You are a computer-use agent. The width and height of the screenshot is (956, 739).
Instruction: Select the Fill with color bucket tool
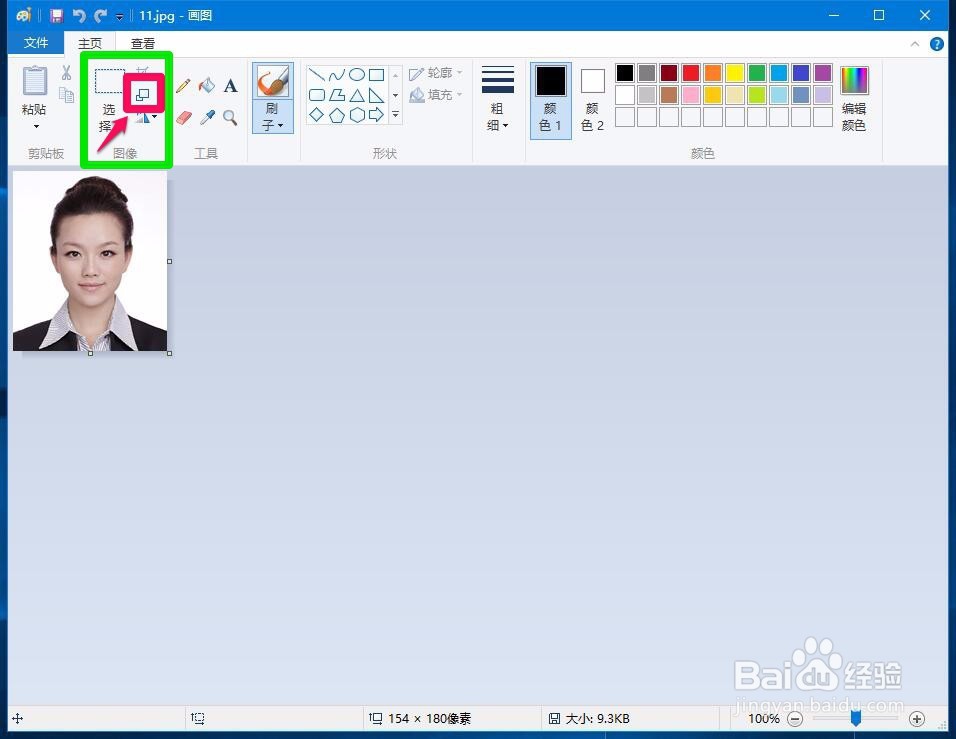click(207, 85)
